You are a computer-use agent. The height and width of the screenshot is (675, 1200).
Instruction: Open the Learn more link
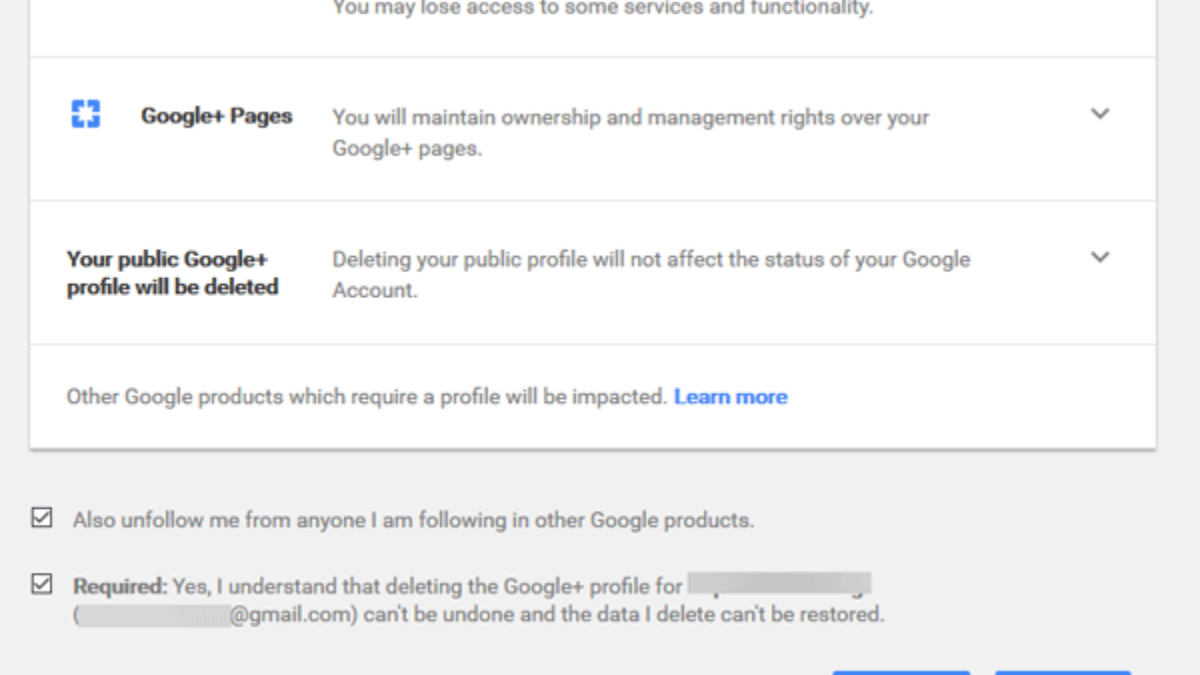[x=730, y=397]
